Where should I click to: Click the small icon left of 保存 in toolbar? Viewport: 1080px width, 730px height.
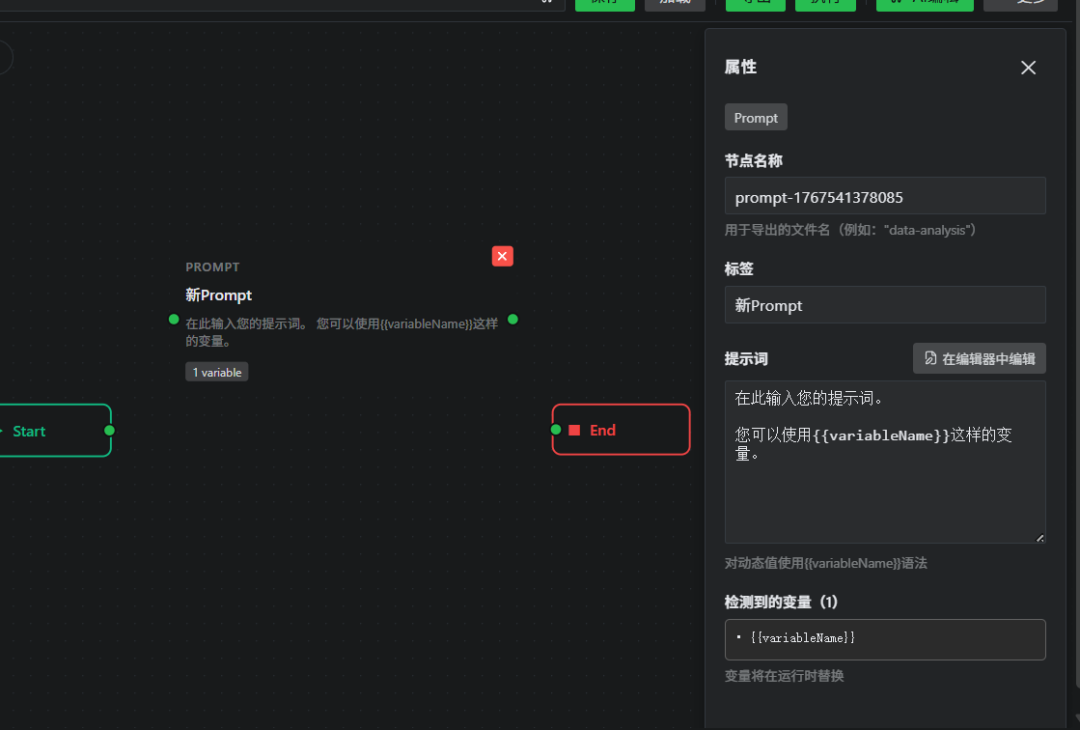[548, 3]
